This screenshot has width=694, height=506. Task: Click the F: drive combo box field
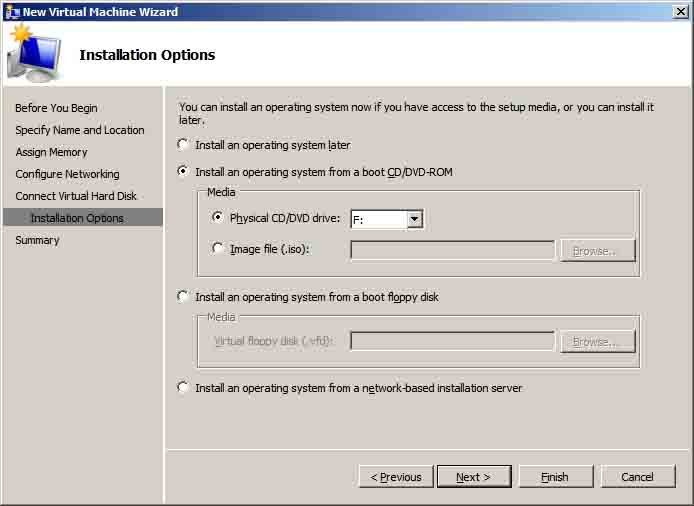point(386,219)
